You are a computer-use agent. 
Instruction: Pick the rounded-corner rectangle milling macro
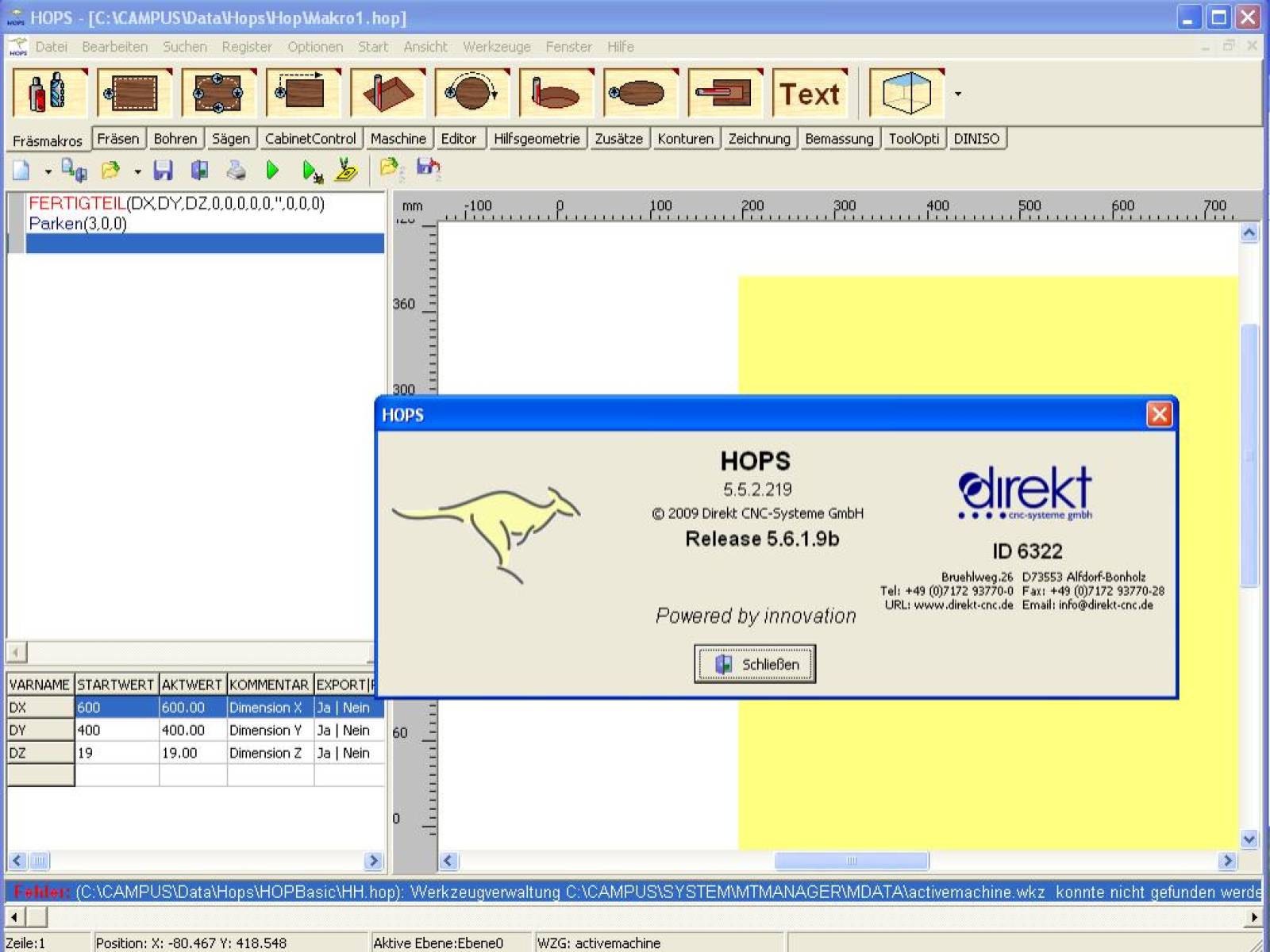pyautogui.click(x=218, y=93)
